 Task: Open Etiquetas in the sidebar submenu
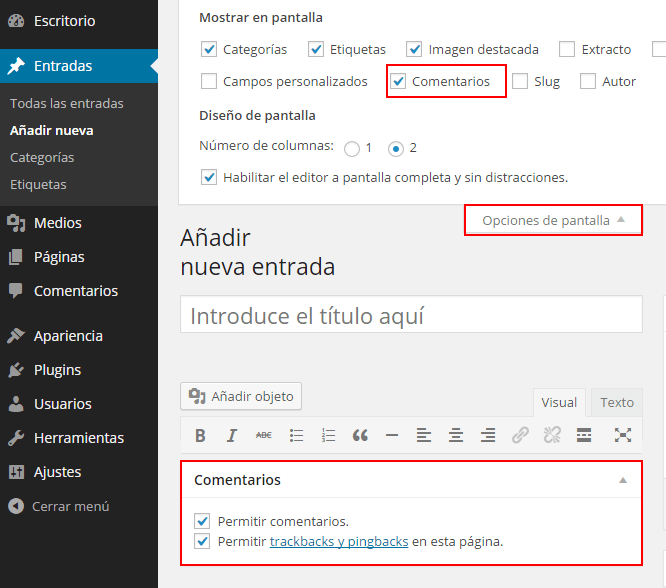38,185
